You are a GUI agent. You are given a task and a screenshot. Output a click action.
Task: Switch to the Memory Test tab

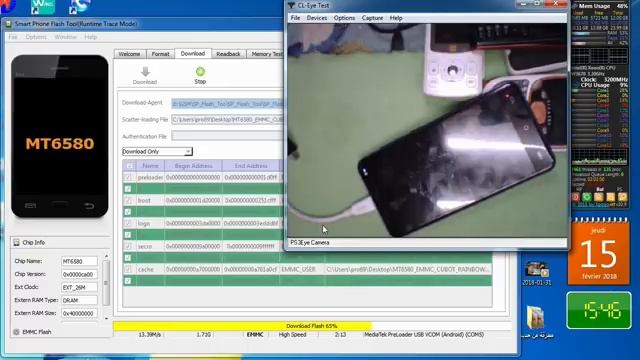click(x=265, y=54)
